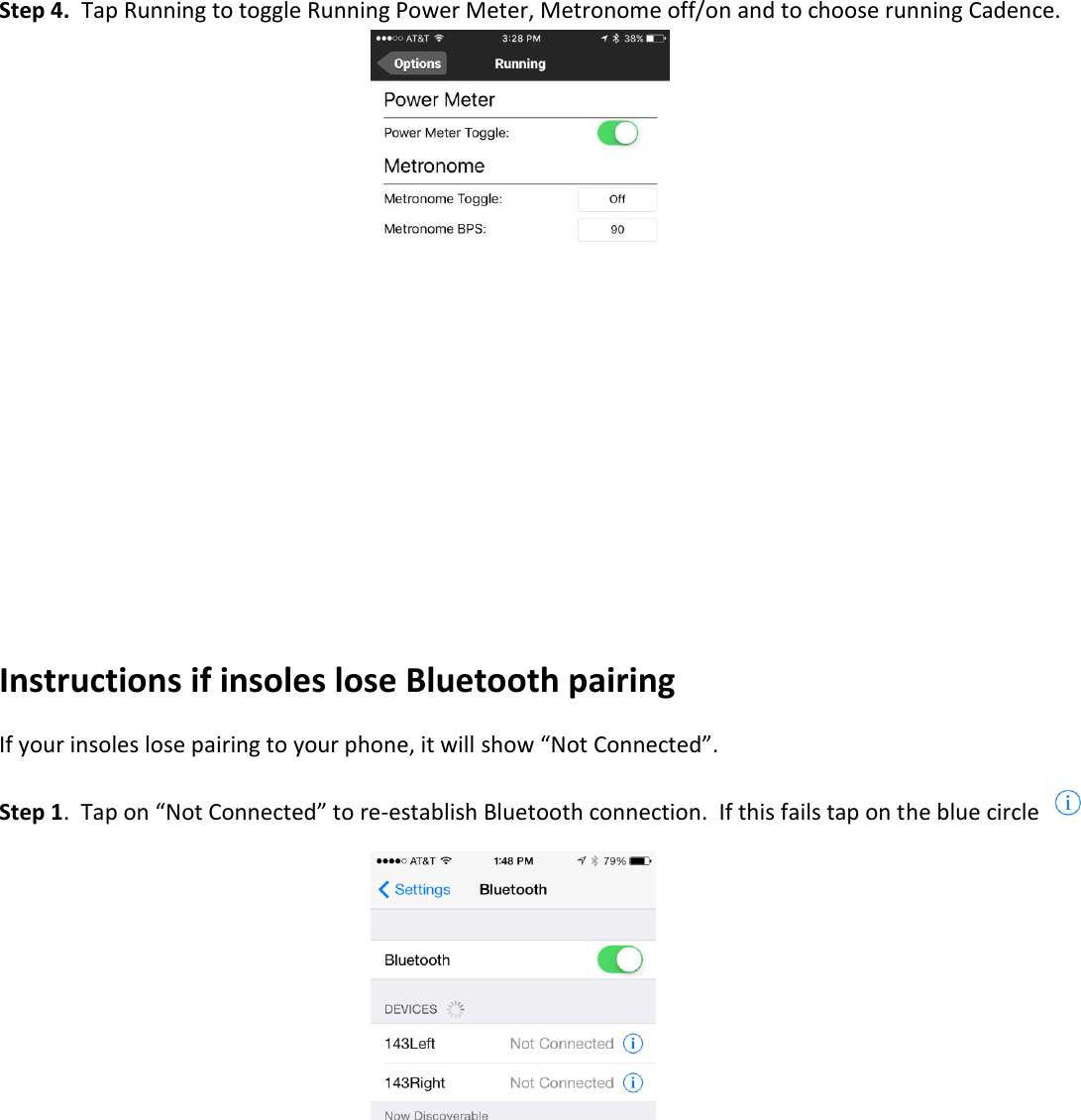Tap the back chevron before Settings
This screenshot has width=1081, height=1120.
point(383,889)
